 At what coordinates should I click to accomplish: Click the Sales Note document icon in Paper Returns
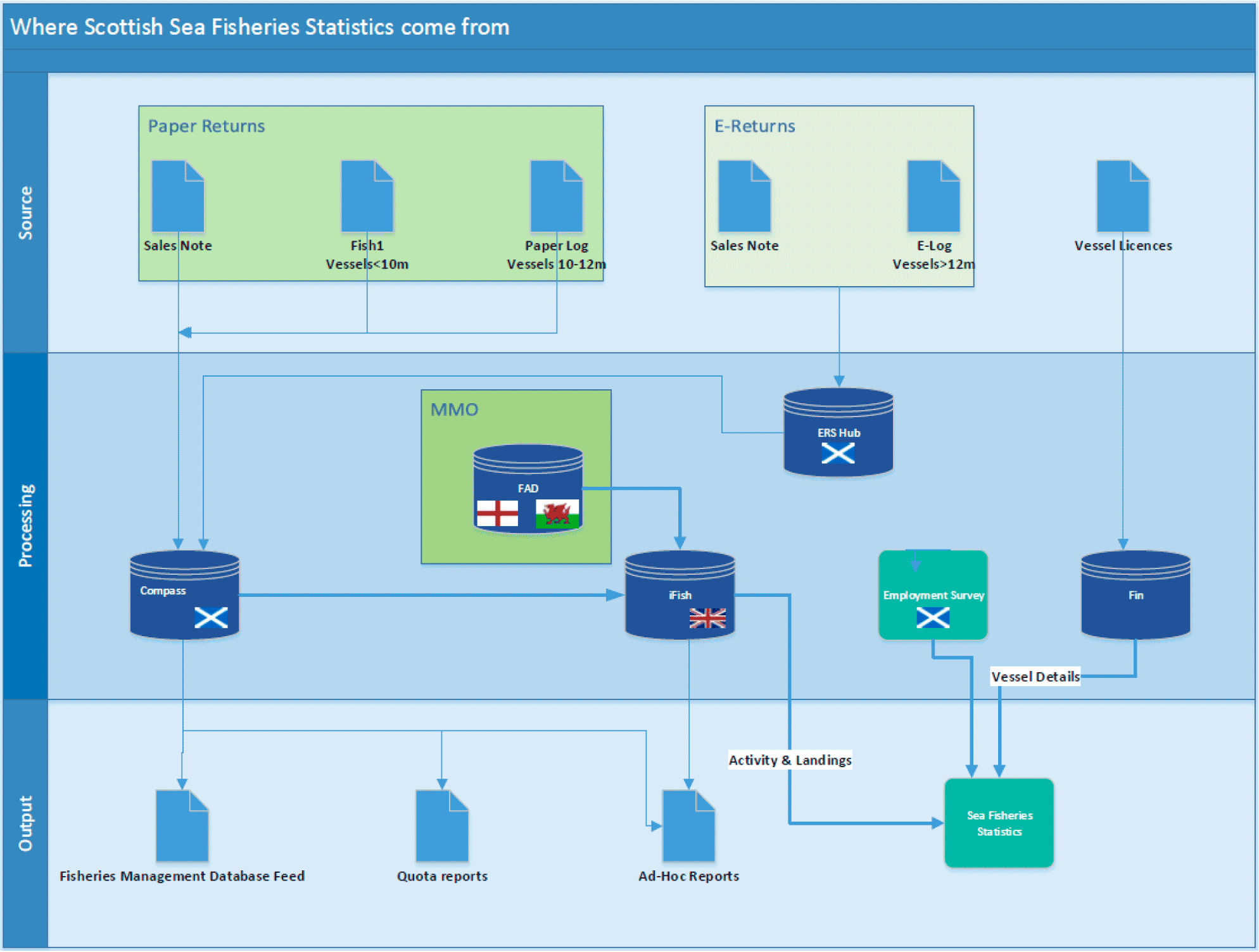click(178, 196)
